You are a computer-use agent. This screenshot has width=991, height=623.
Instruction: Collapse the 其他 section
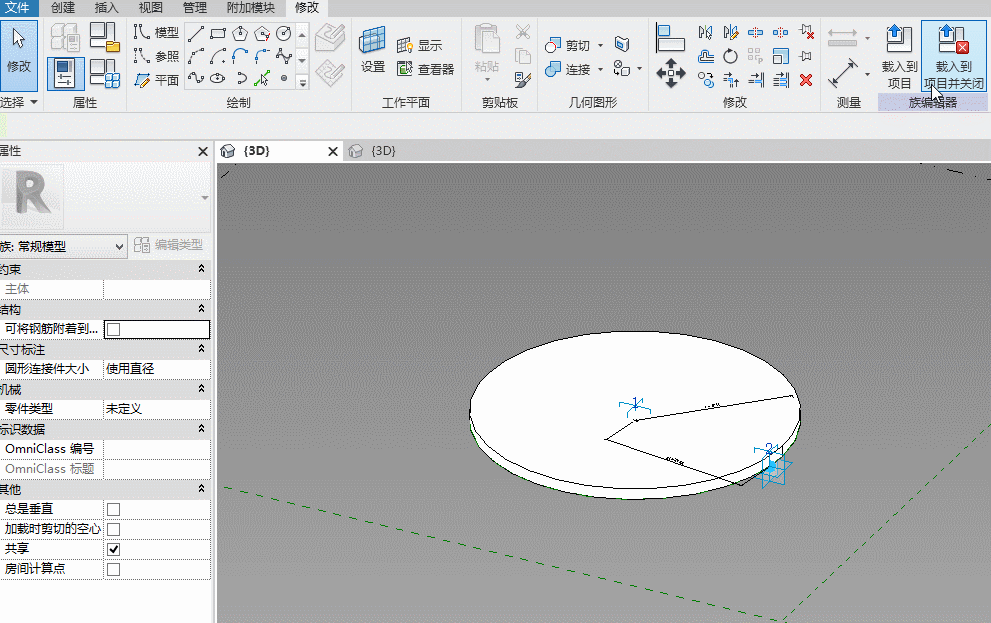201,489
